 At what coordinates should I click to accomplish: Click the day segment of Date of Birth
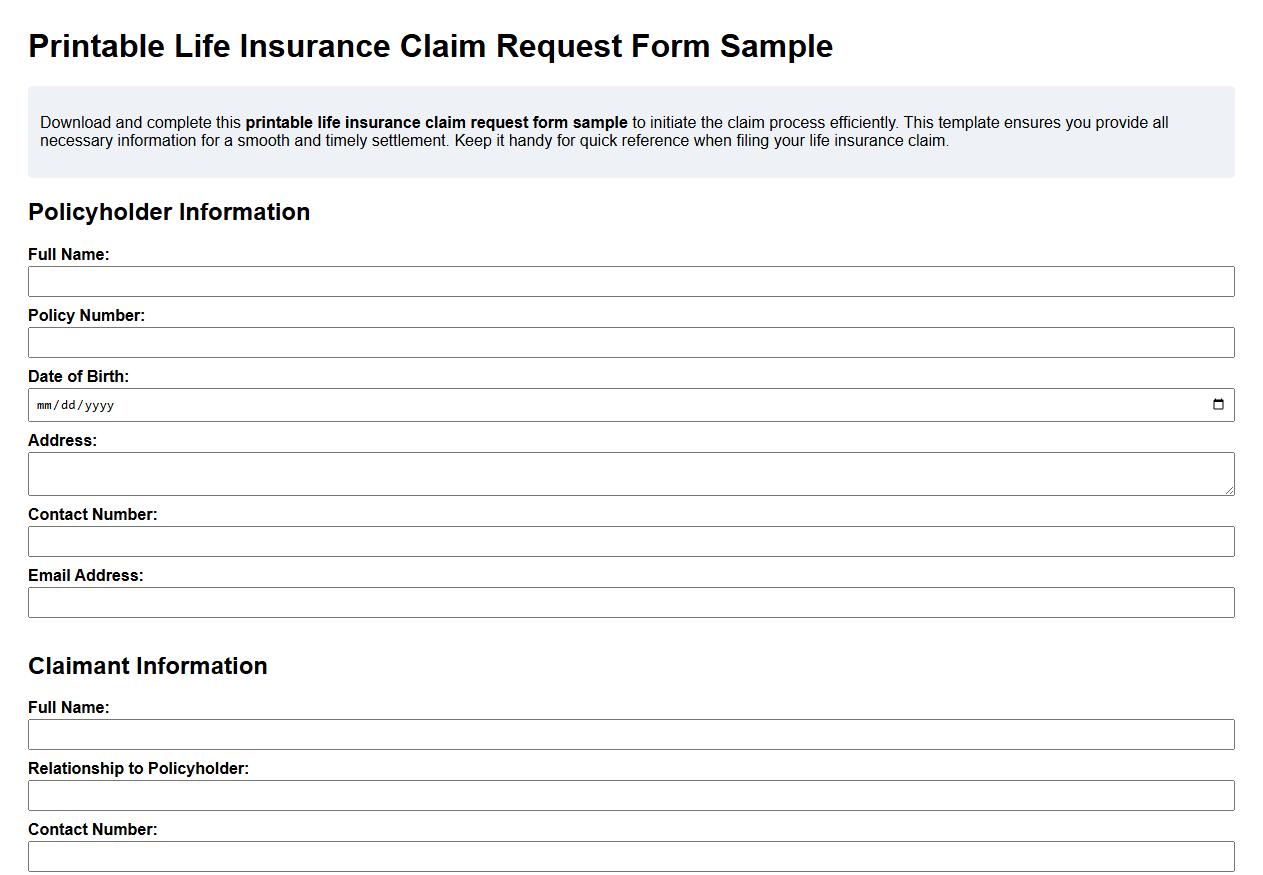tap(68, 405)
